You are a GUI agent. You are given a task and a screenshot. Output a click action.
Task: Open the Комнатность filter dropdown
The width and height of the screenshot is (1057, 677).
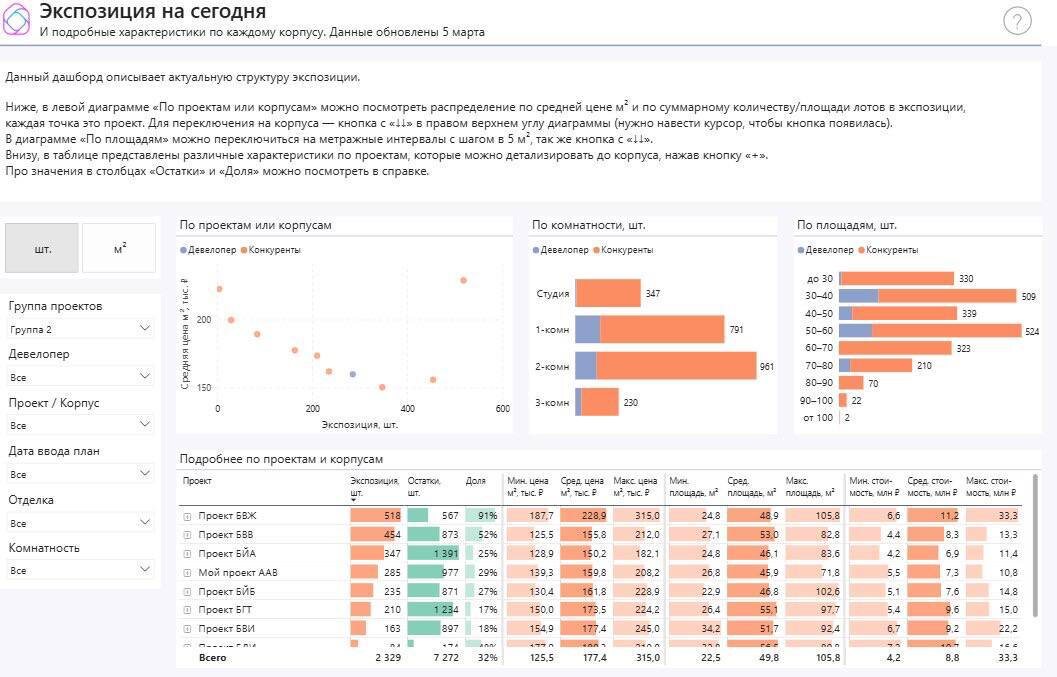[80, 570]
